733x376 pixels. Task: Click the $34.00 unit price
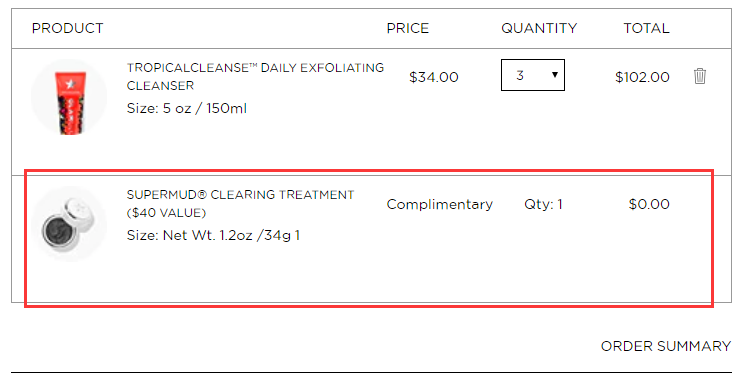[x=433, y=77]
